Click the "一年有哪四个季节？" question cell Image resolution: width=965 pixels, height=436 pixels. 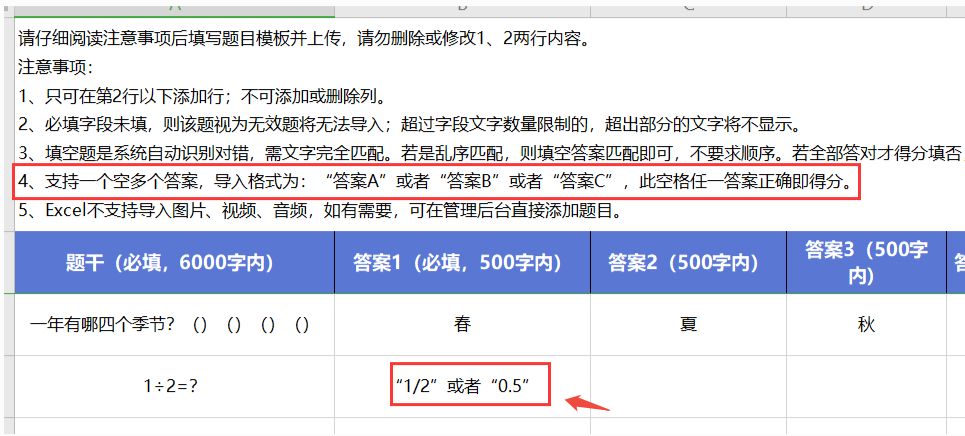(x=175, y=325)
